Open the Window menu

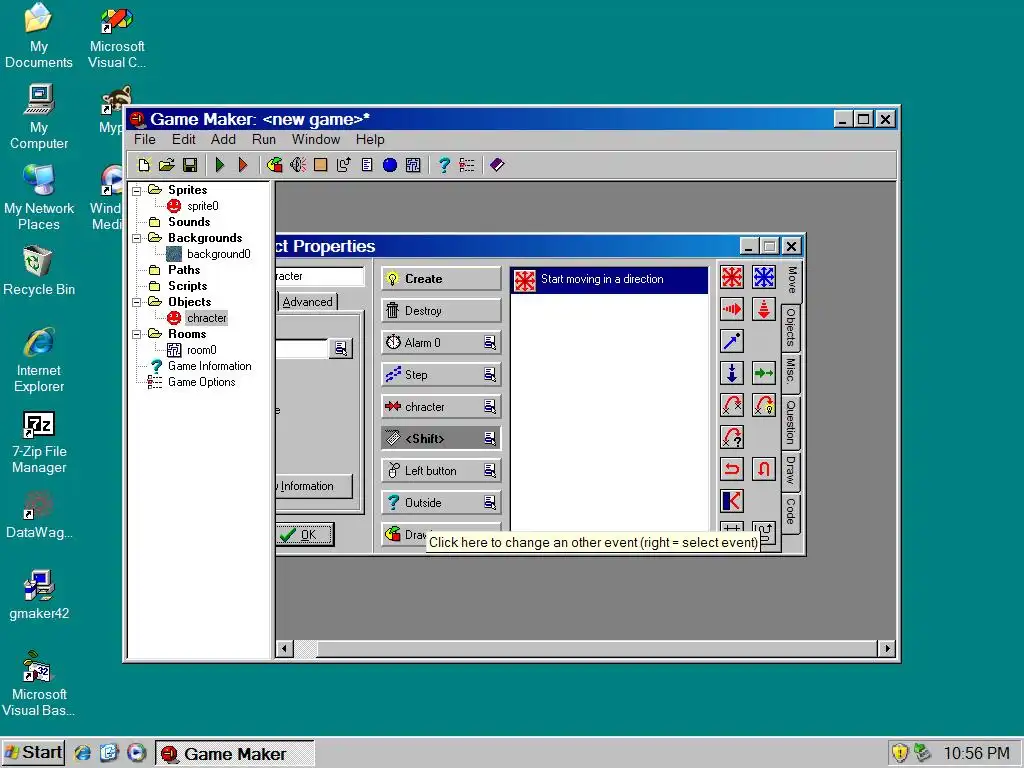pyautogui.click(x=316, y=139)
